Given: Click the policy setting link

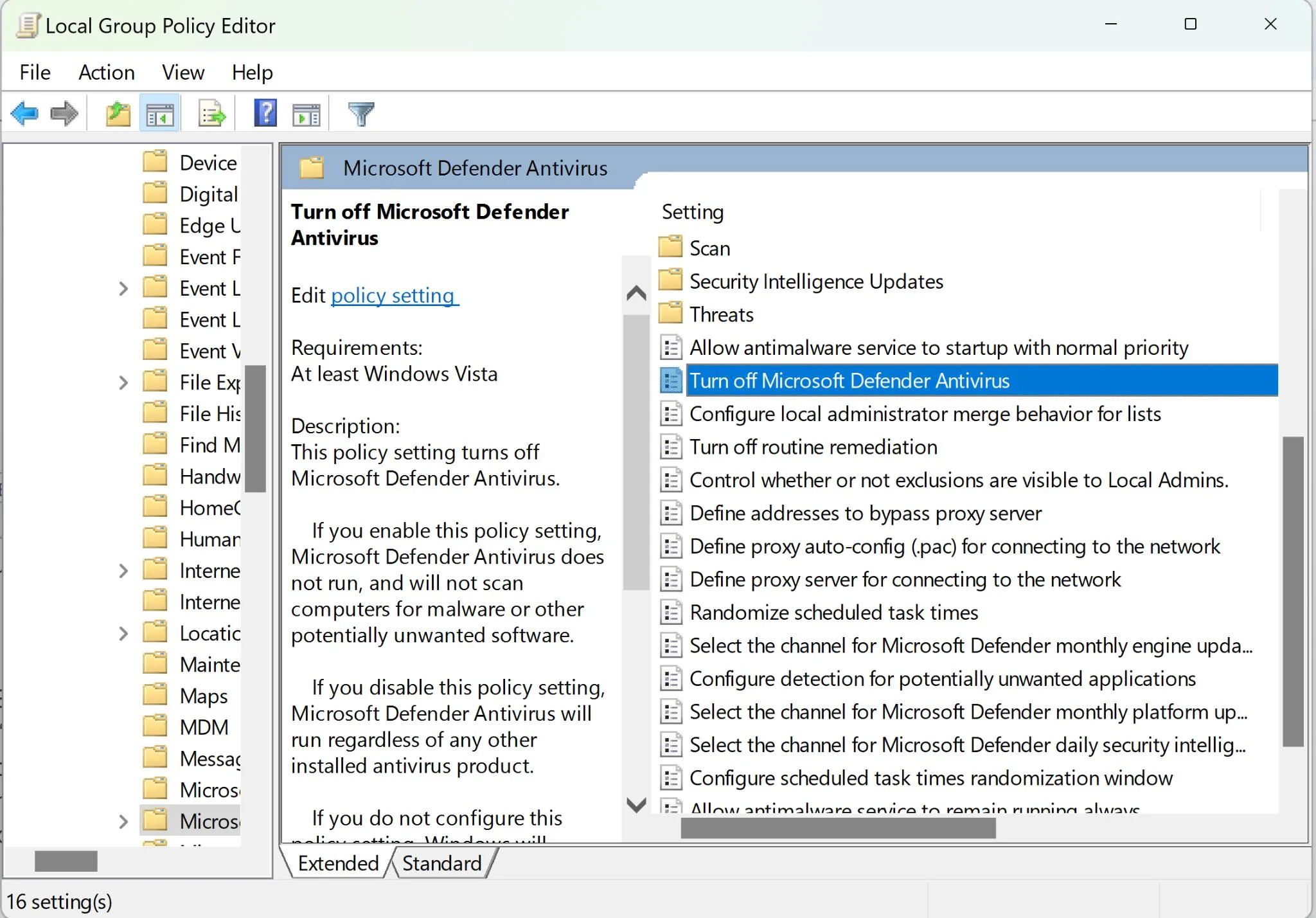Looking at the screenshot, I should [x=394, y=295].
